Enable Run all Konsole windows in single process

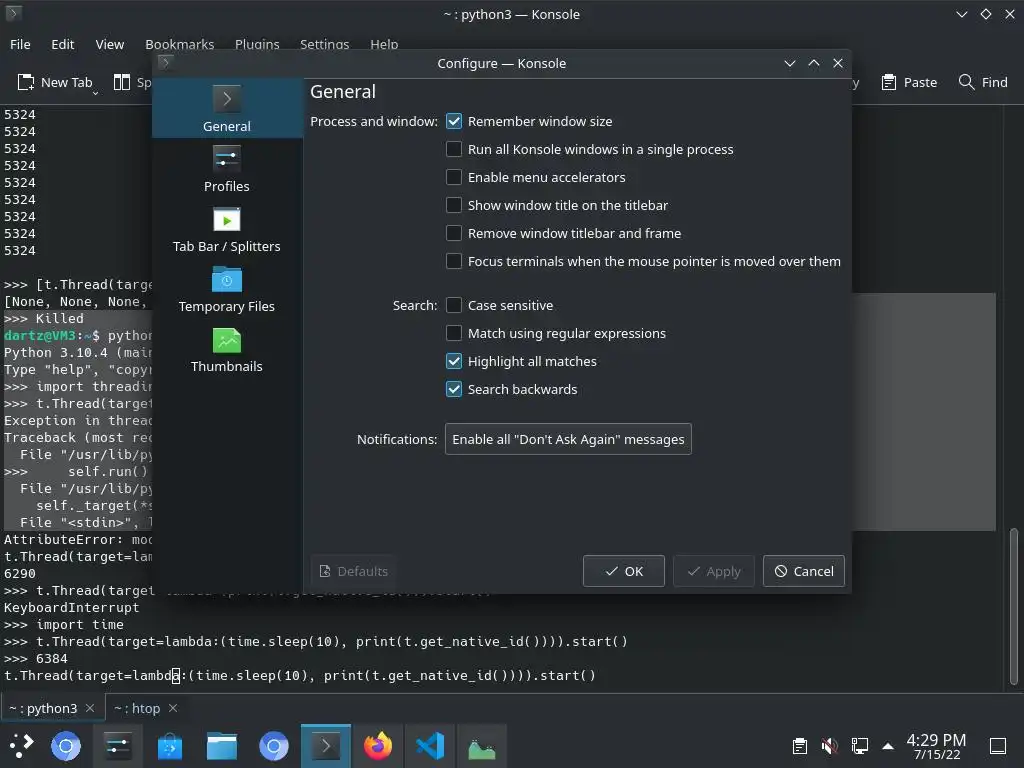[454, 150]
